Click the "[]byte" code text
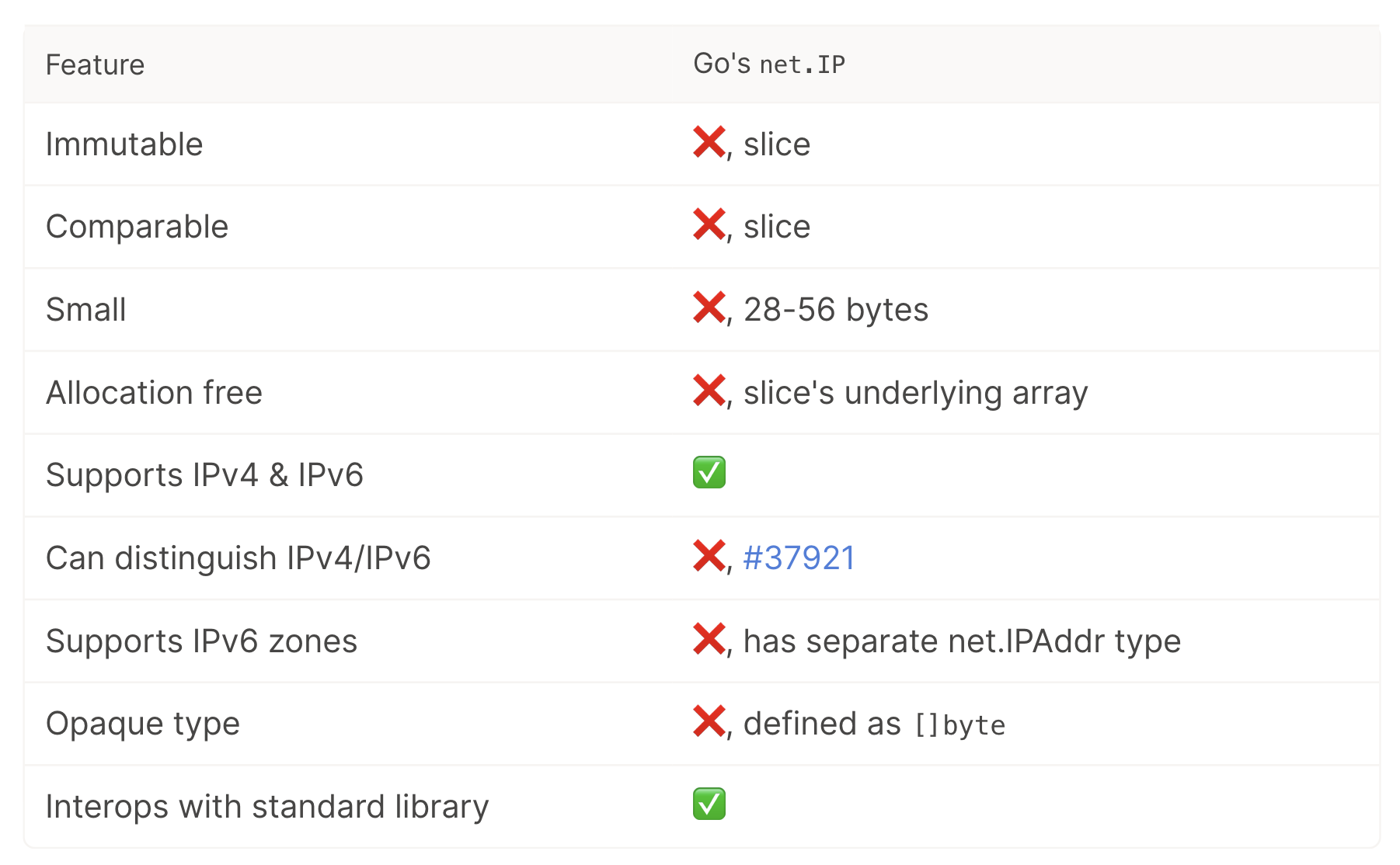Viewport: 1400px width, 865px height. click(959, 725)
